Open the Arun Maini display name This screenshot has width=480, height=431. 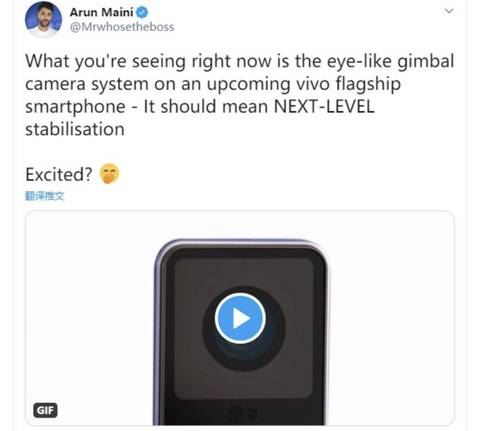click(x=101, y=13)
